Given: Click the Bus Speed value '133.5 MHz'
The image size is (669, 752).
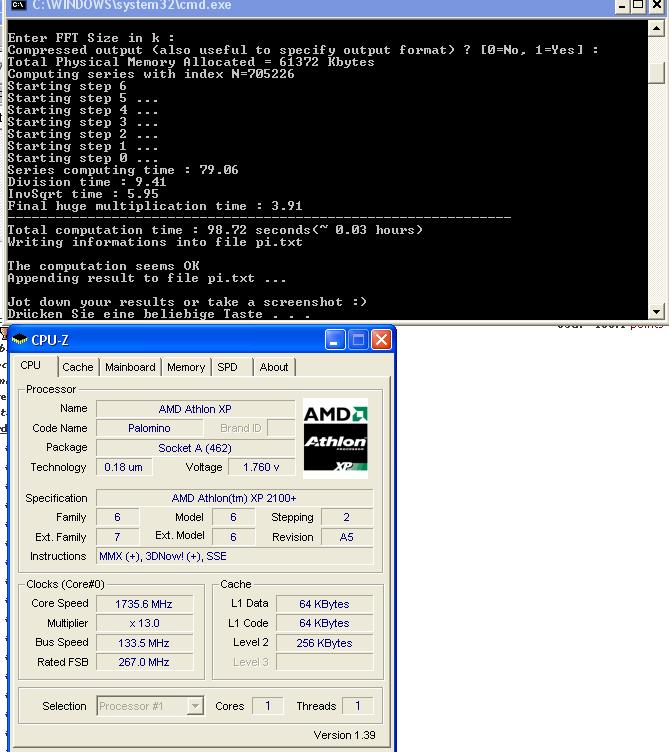Looking at the screenshot, I should click(144, 643).
